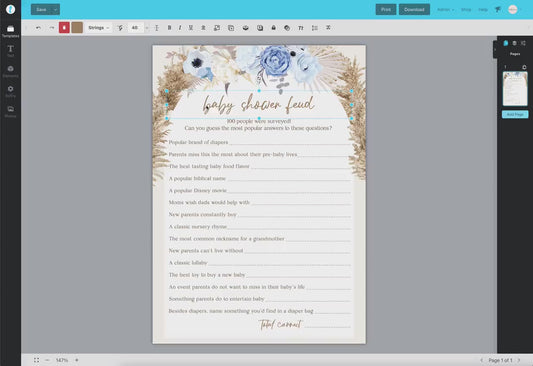Open the Templates panel in sidebar

pyautogui.click(x=11, y=31)
